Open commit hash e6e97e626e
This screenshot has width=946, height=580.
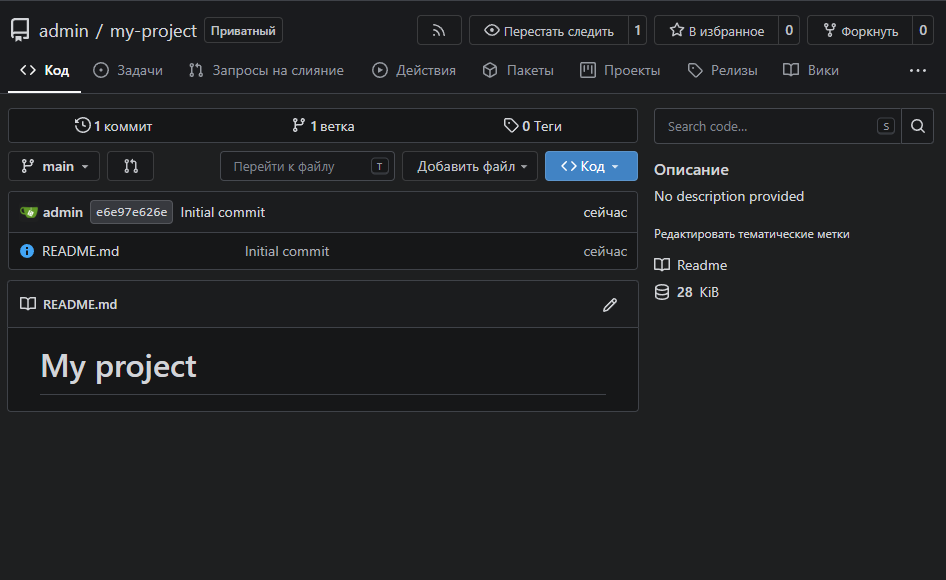click(132, 212)
